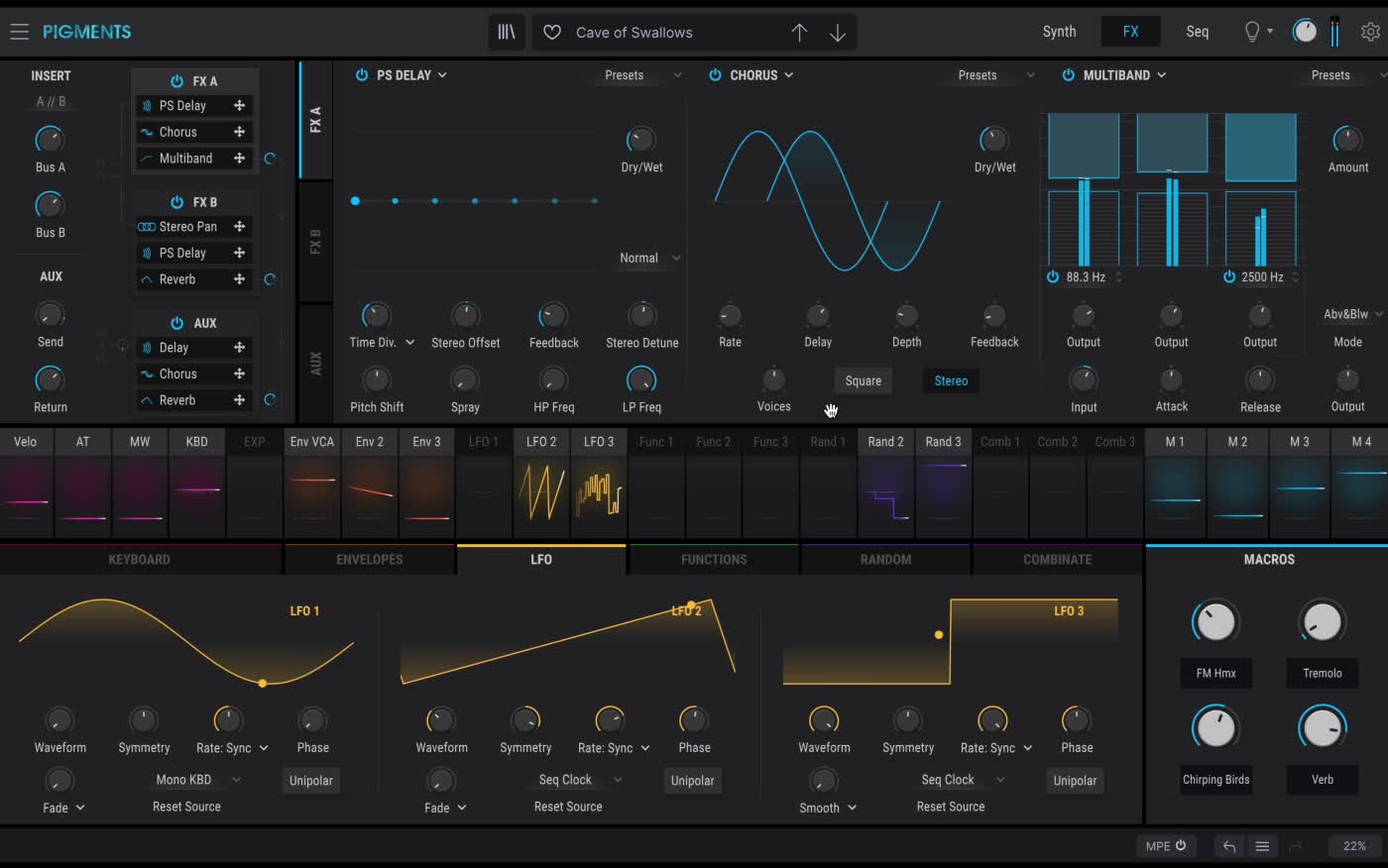
Task: Open the Normal delay mode dropdown
Action: [649, 258]
